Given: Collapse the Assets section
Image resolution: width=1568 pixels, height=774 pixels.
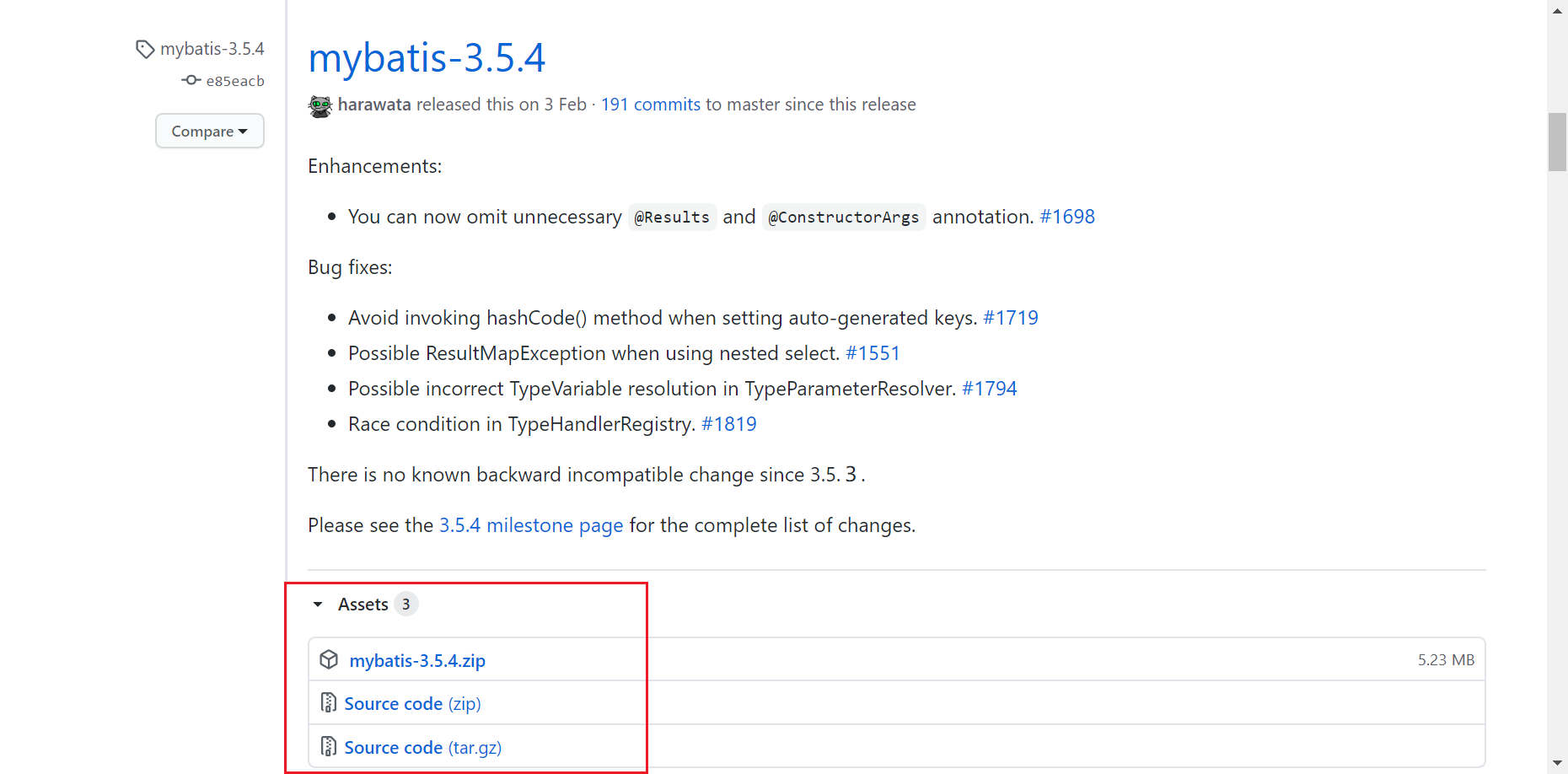Looking at the screenshot, I should [318, 604].
